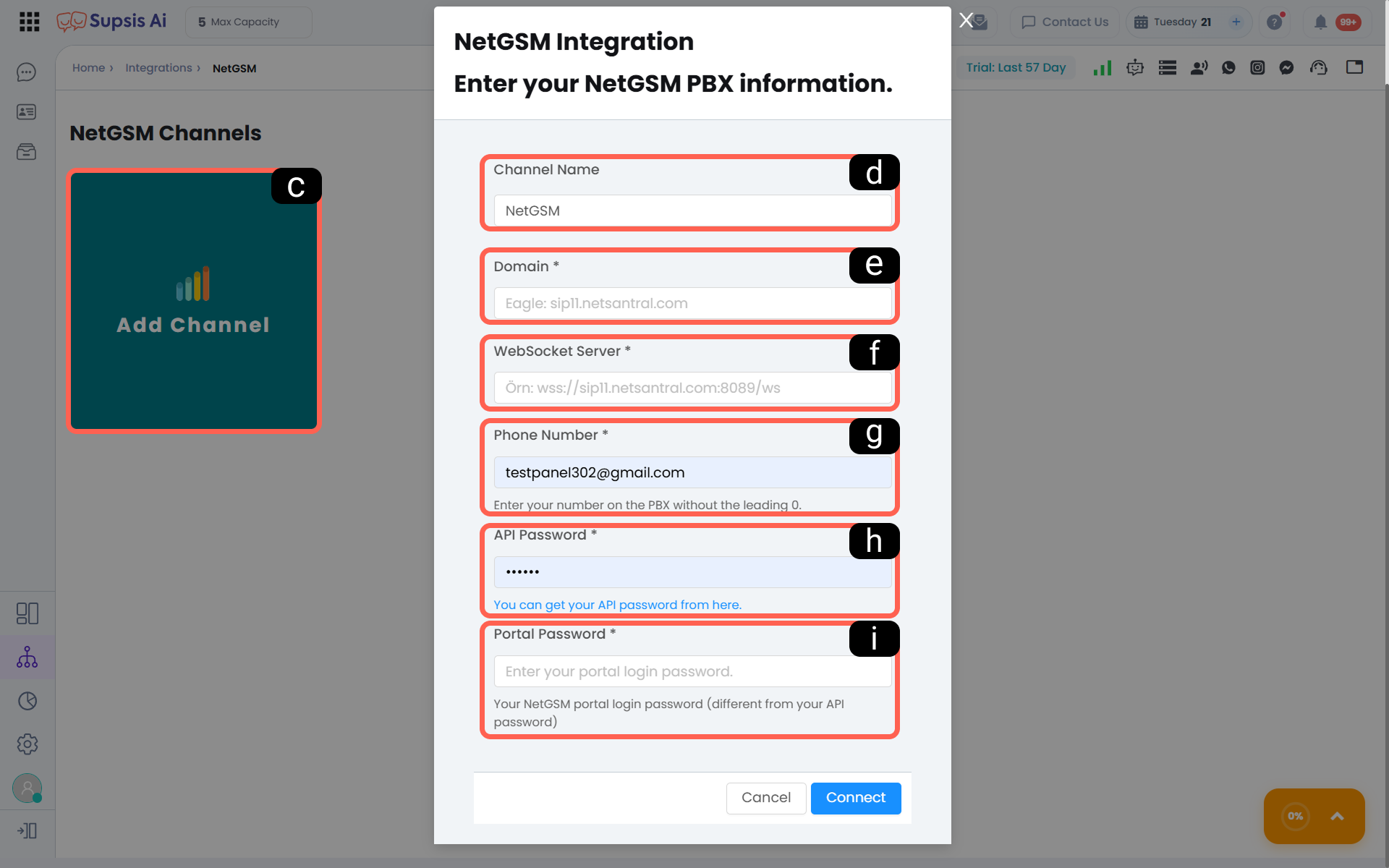Click the window panel icon
This screenshot has height=868, width=1389.
click(1355, 67)
